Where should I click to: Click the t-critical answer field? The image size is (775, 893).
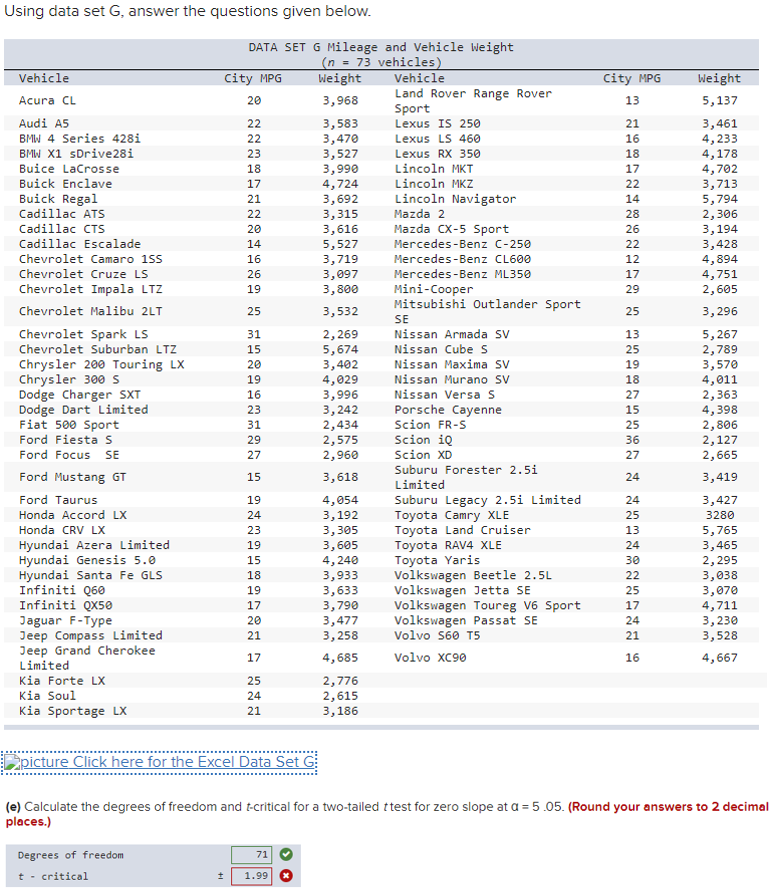251,875
